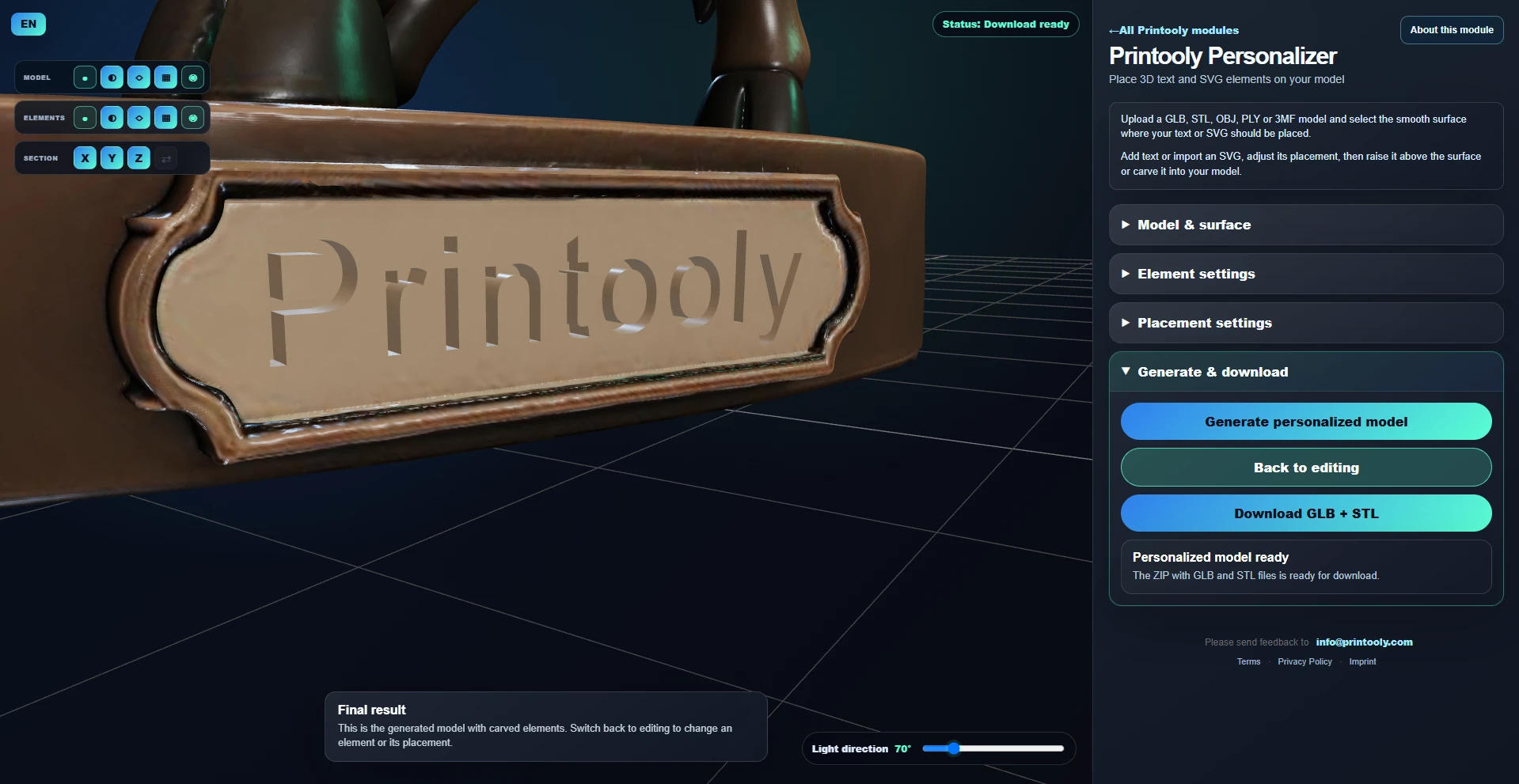Image resolution: width=1519 pixels, height=784 pixels.
Task: Click the diamond icon in the MODEL row
Action: pyautogui.click(x=139, y=78)
